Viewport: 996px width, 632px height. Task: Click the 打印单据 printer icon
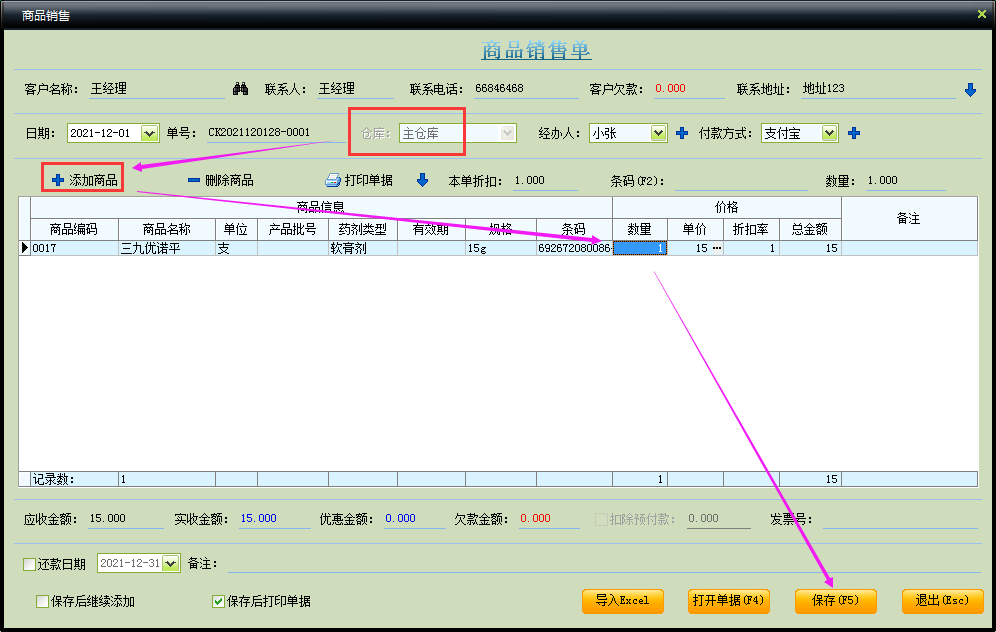333,180
